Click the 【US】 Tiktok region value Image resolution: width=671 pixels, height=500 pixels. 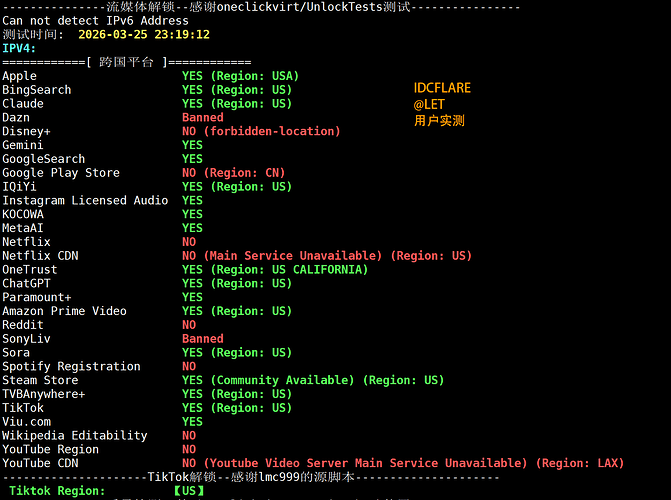click(189, 491)
